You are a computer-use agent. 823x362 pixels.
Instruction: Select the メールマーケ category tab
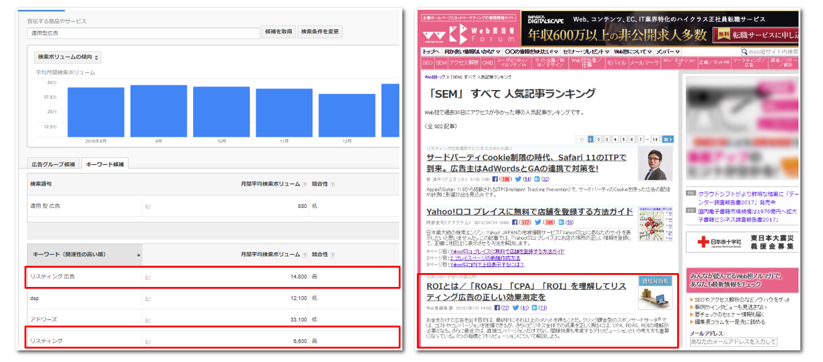[643, 62]
